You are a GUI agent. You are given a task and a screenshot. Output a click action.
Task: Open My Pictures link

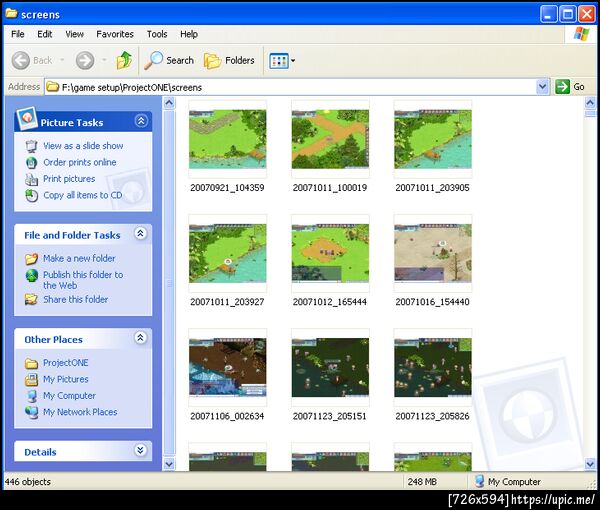click(65, 379)
